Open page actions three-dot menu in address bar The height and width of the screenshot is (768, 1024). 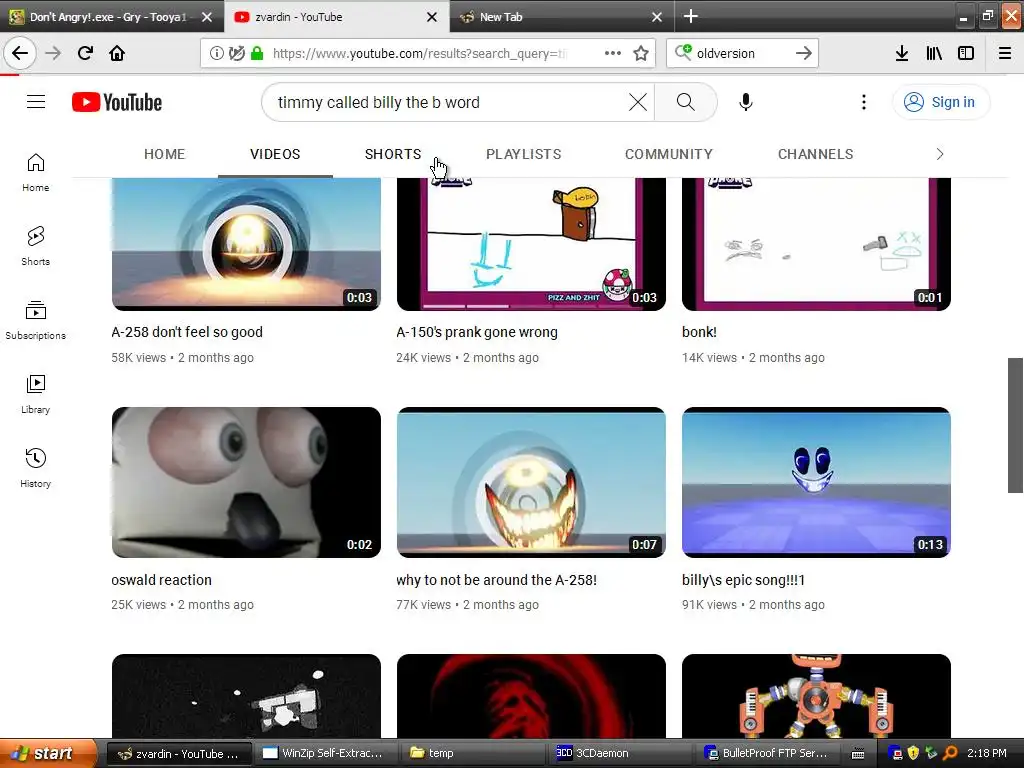click(613, 53)
